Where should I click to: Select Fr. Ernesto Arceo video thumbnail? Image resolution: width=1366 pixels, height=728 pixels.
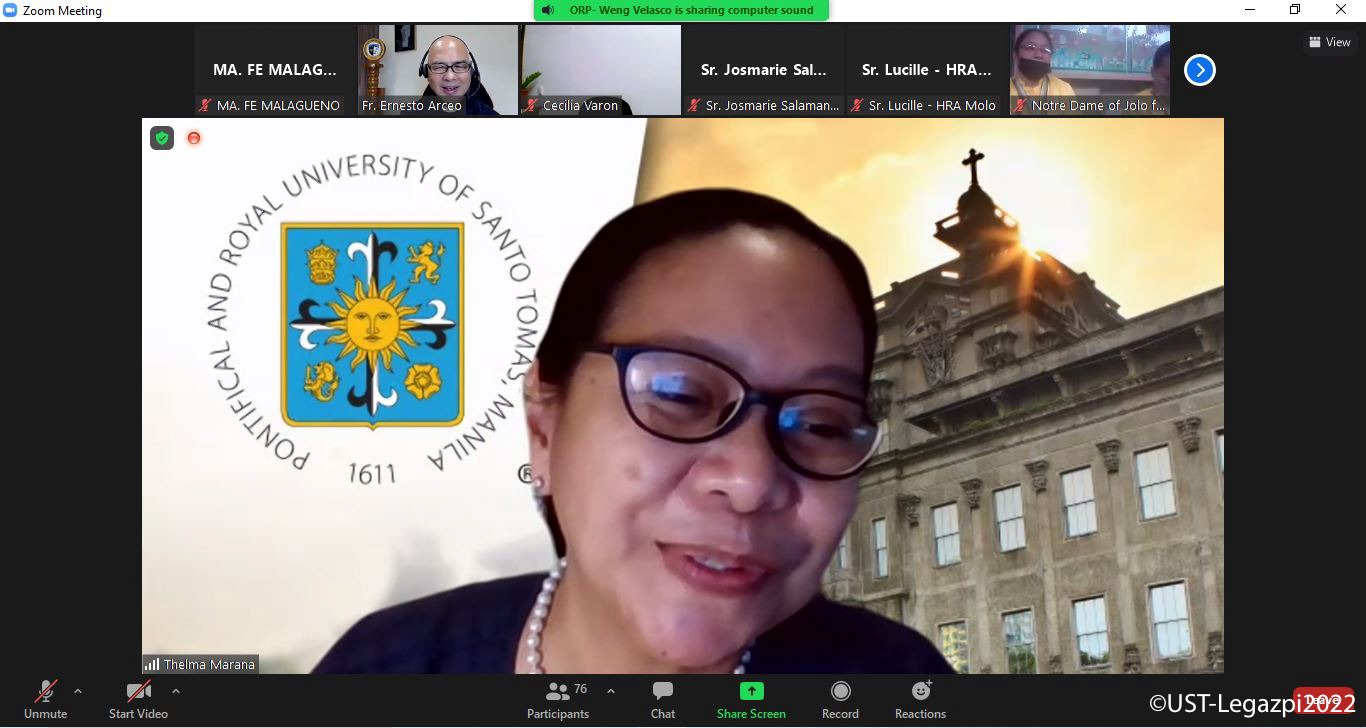pos(438,68)
